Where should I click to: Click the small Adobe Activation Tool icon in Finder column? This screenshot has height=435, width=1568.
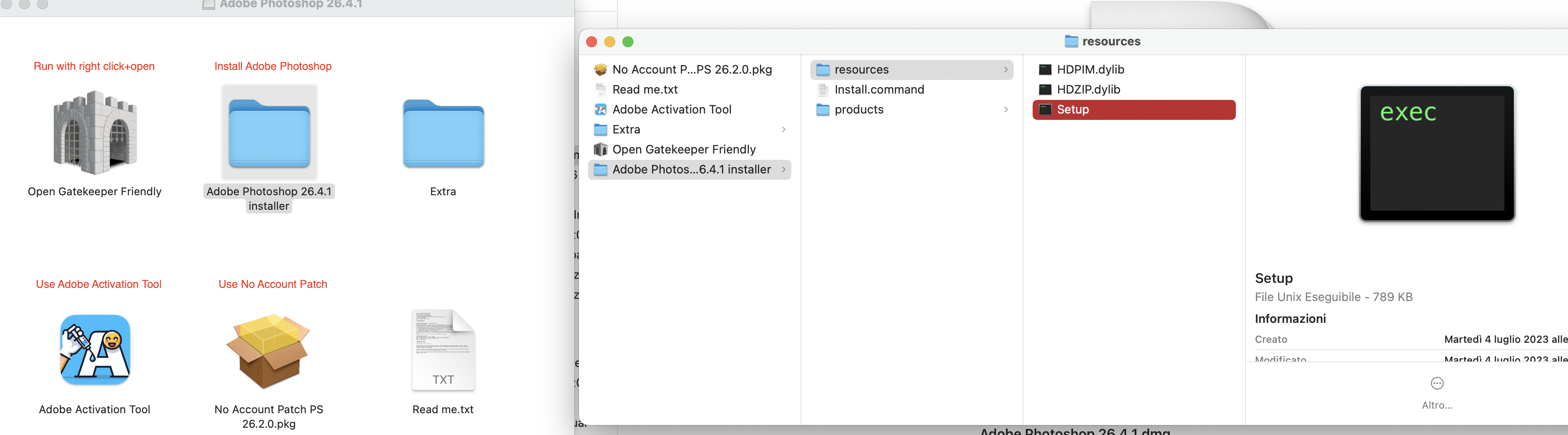click(600, 110)
